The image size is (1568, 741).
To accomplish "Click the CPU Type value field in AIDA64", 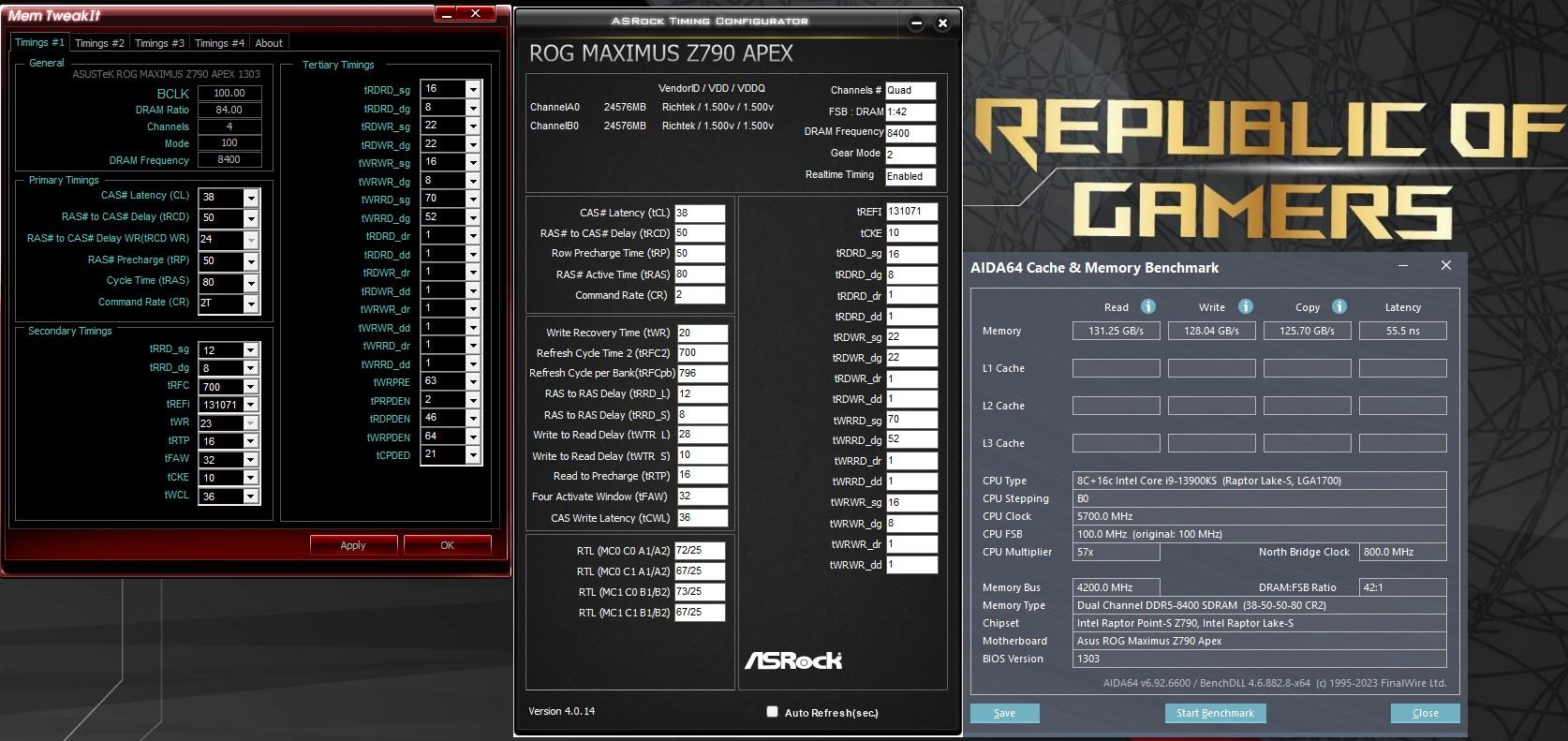I will 1259,481.
